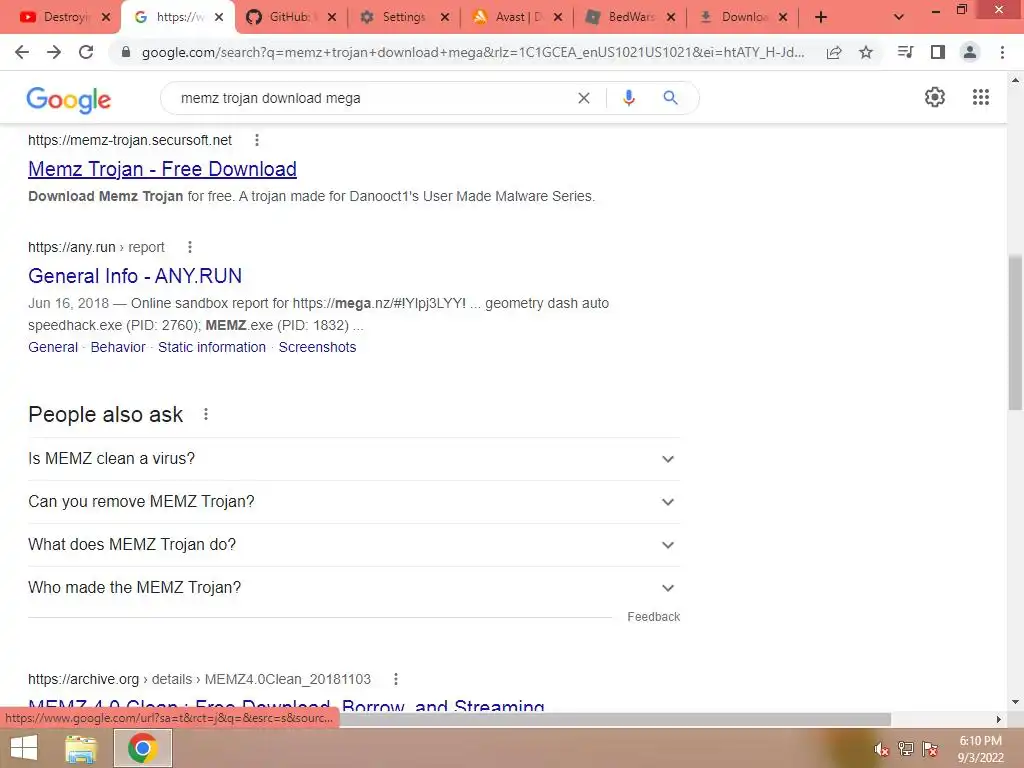Open options for archive.org result
Screen dimensions: 1024x768
(x=396, y=679)
